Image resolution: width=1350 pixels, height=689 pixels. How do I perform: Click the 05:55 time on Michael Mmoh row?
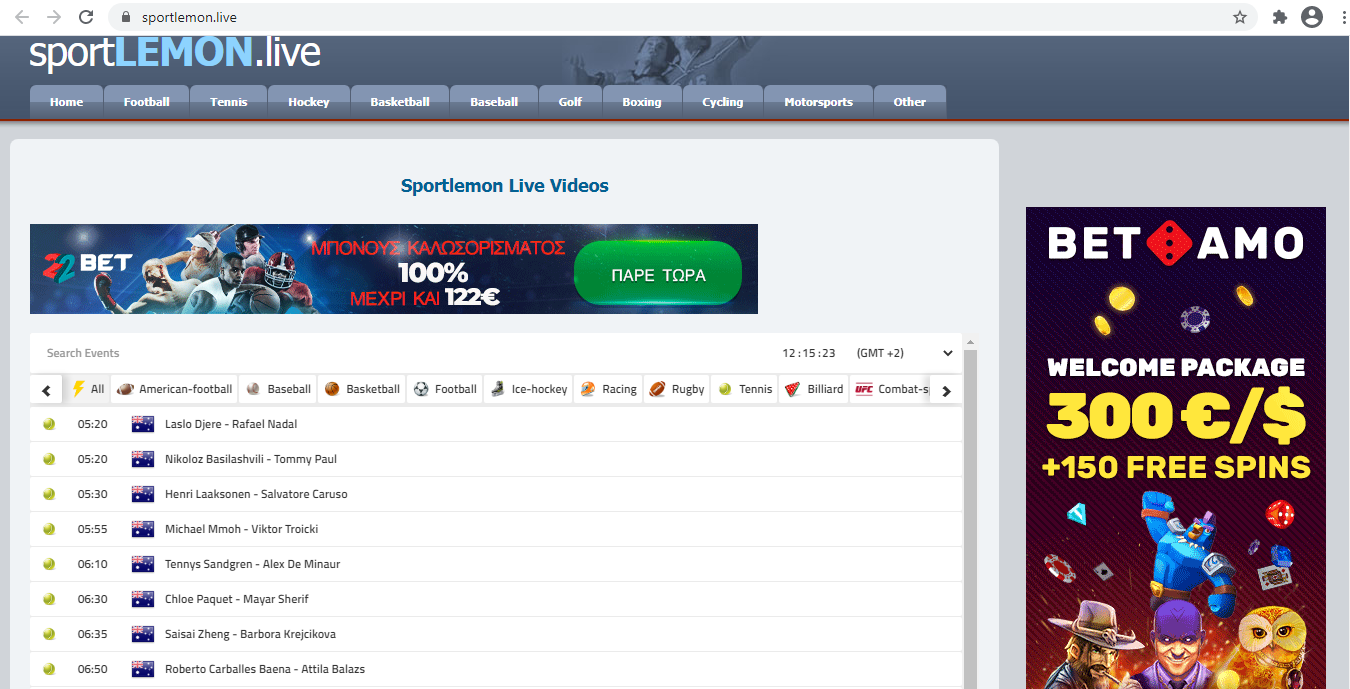[92, 529]
